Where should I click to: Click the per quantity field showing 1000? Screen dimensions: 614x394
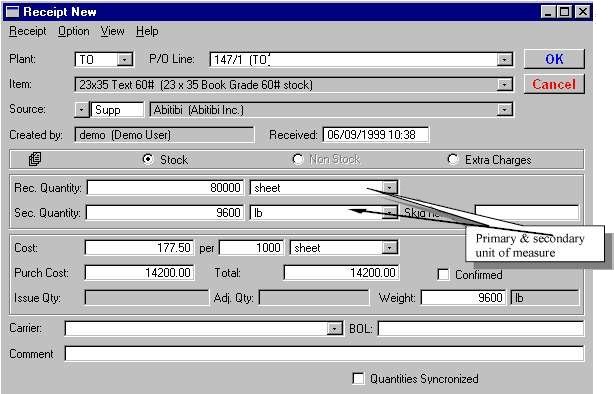pos(251,248)
